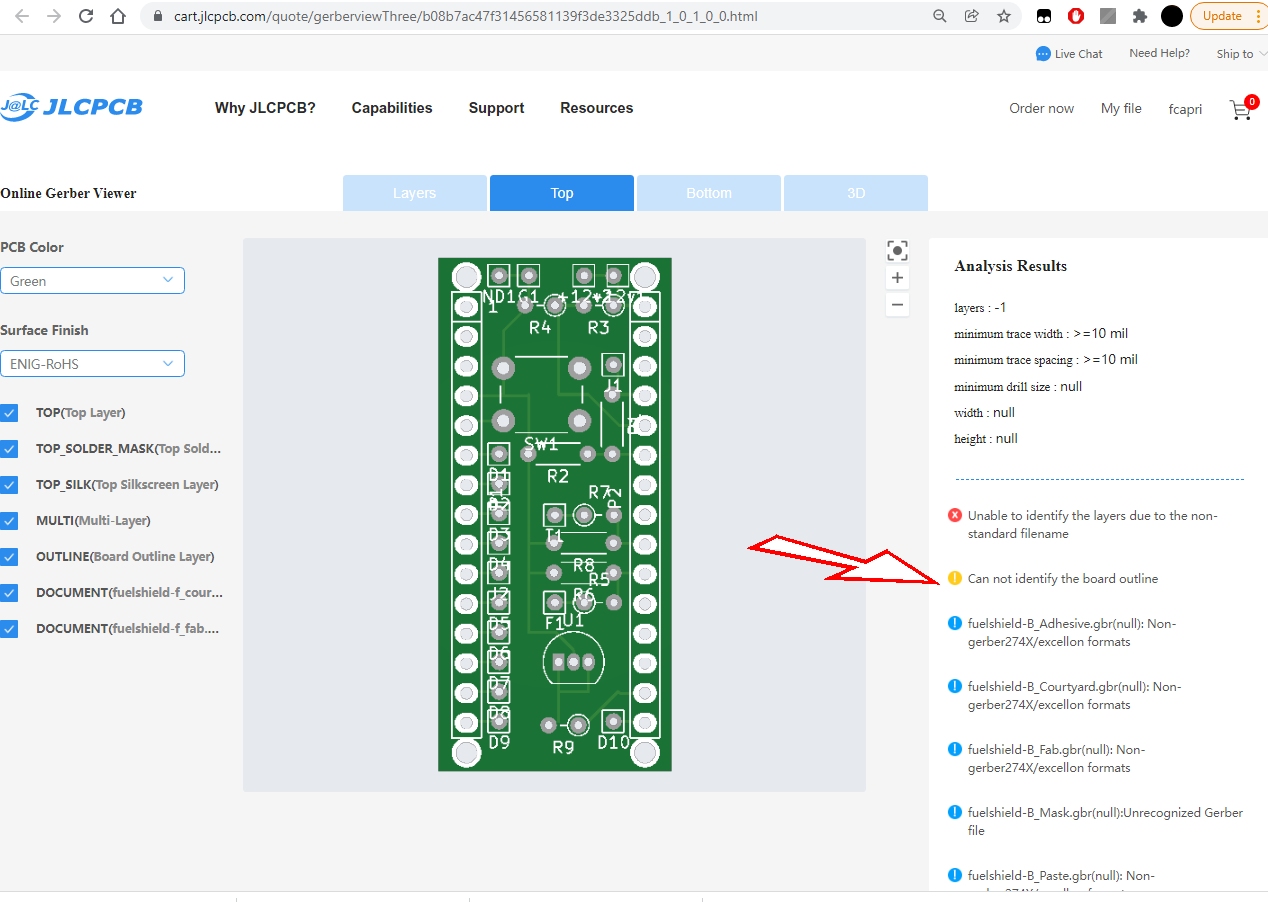Open PCB Color dropdown showing Green

pos(92,281)
